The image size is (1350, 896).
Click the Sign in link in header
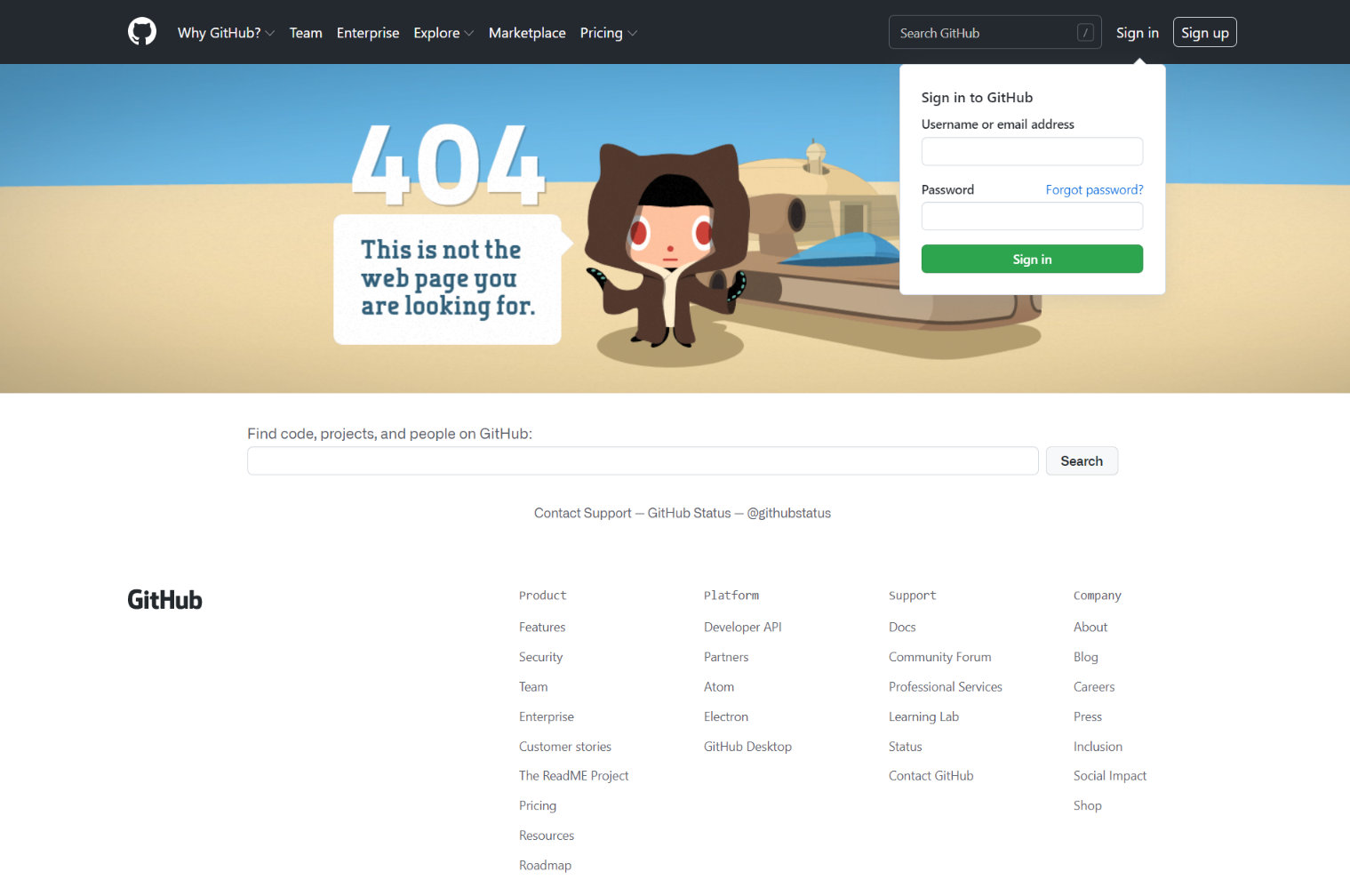pyautogui.click(x=1138, y=33)
